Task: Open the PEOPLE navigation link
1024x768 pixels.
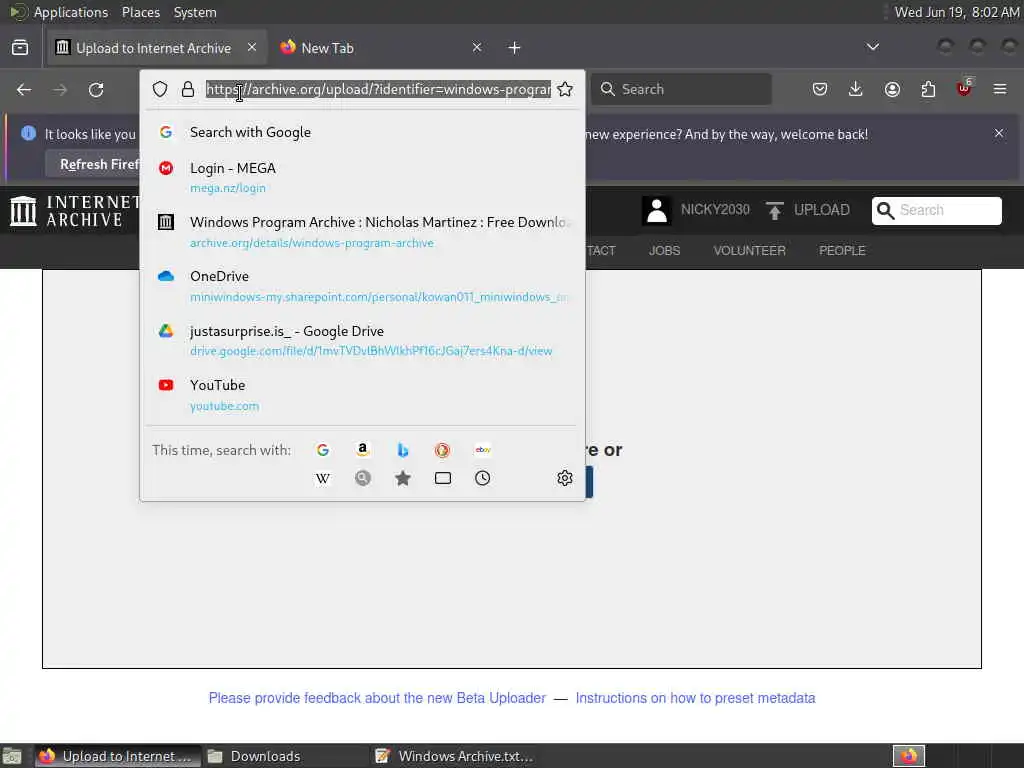Action: pyautogui.click(x=842, y=251)
